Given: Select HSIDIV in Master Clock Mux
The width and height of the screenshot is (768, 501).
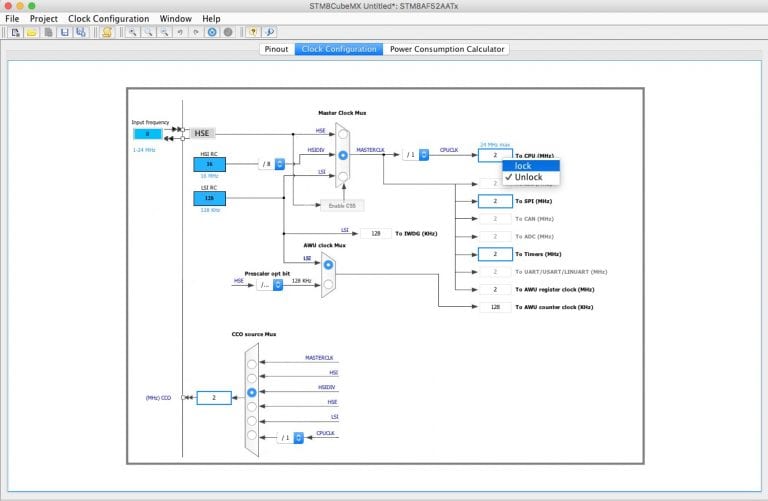Looking at the screenshot, I should (343, 155).
